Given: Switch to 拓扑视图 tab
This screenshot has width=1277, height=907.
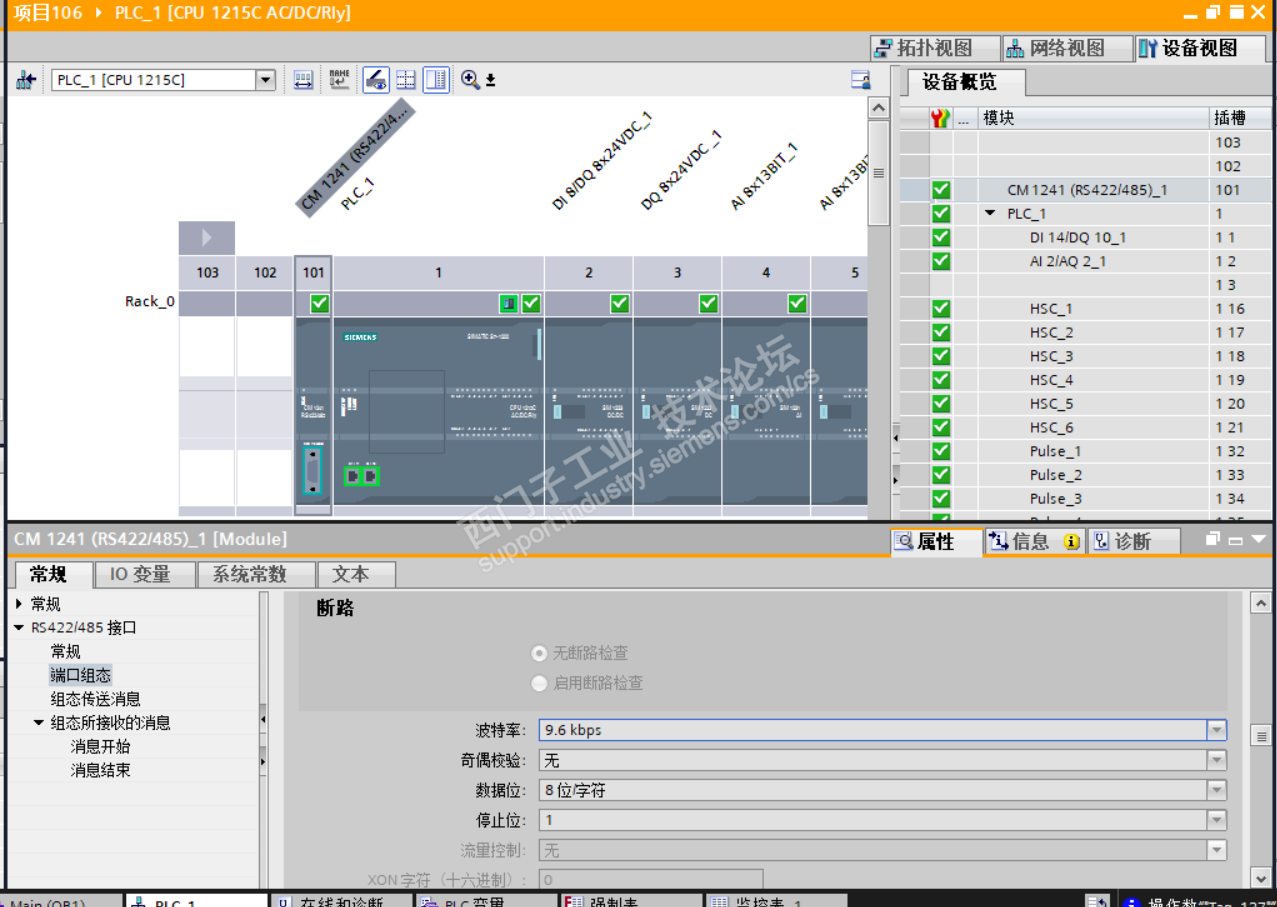Looking at the screenshot, I should [x=934, y=48].
